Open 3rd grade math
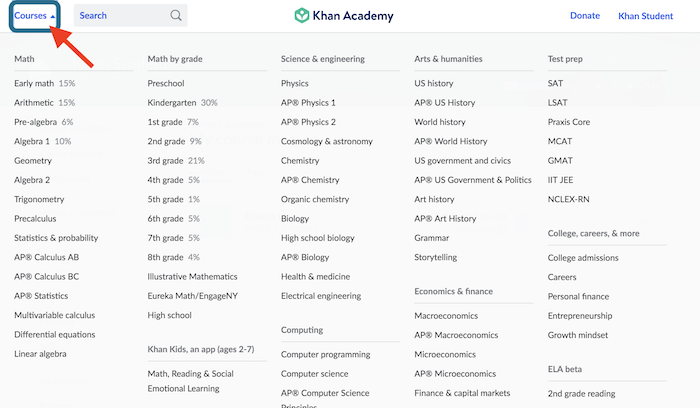The width and height of the screenshot is (700, 408). [165, 160]
